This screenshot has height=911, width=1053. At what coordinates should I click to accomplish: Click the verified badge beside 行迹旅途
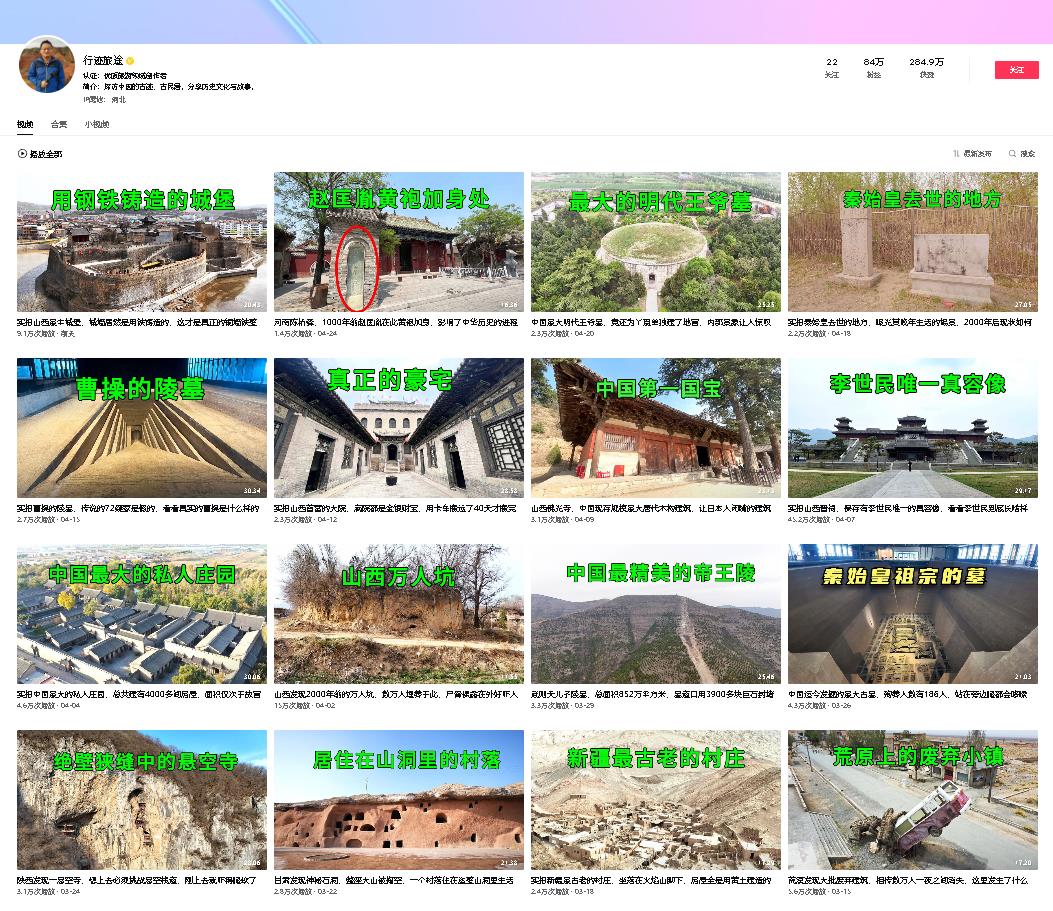click(129, 61)
